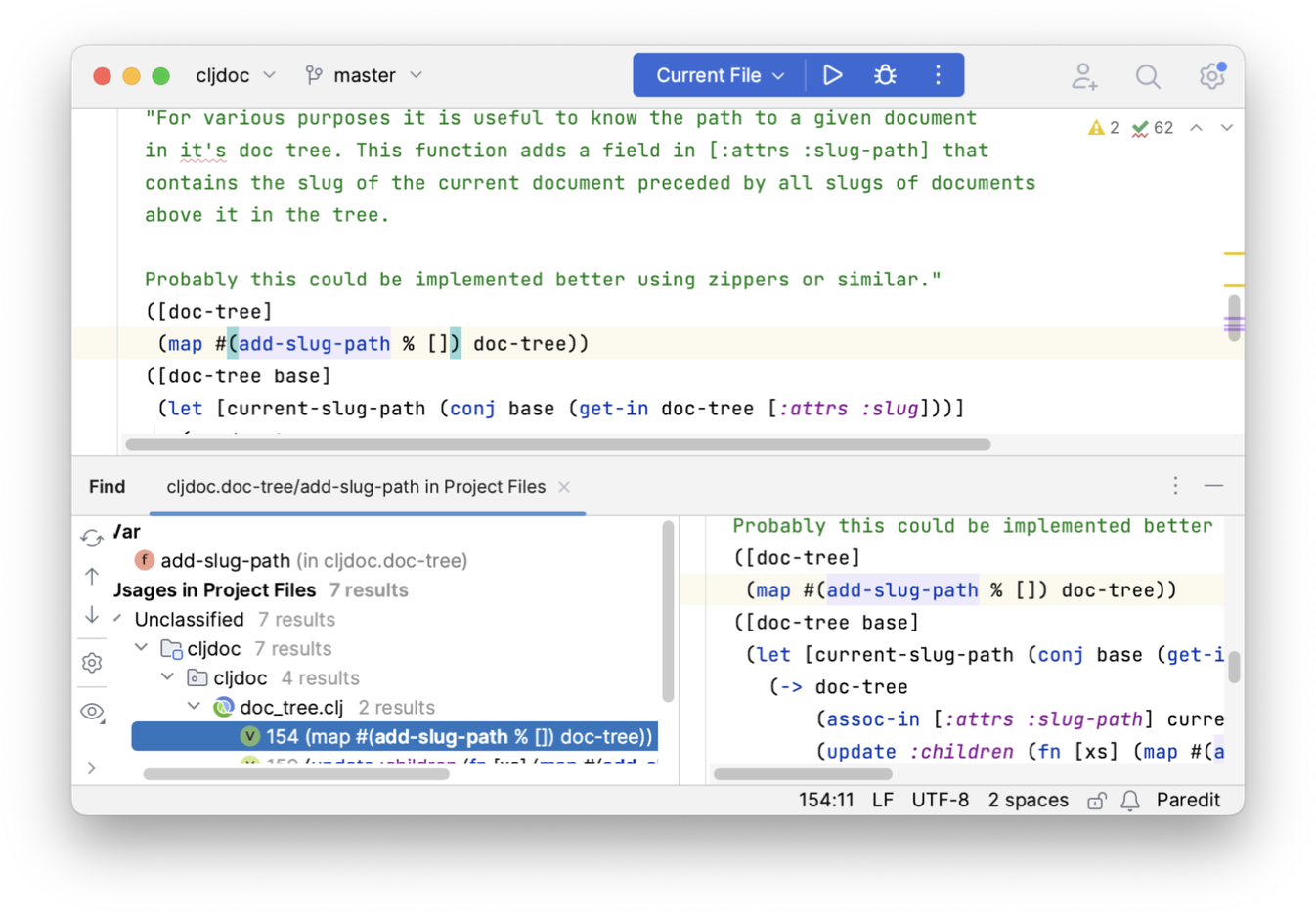Click the preview pane horizontal scrollbar

(x=803, y=774)
